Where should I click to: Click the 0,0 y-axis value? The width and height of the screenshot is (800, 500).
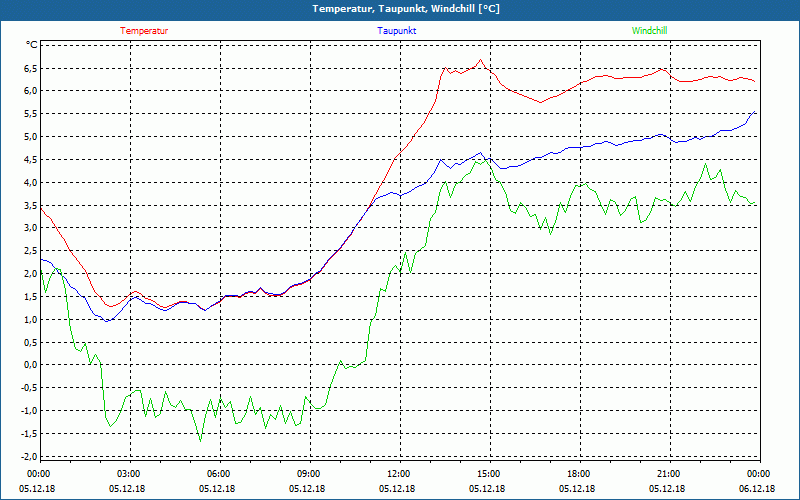point(31,365)
